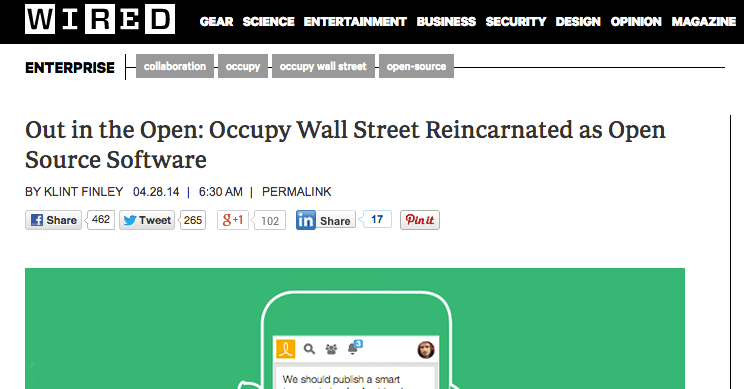Image resolution: width=744 pixels, height=389 pixels.
Task: Tweet this article
Action: [147, 220]
